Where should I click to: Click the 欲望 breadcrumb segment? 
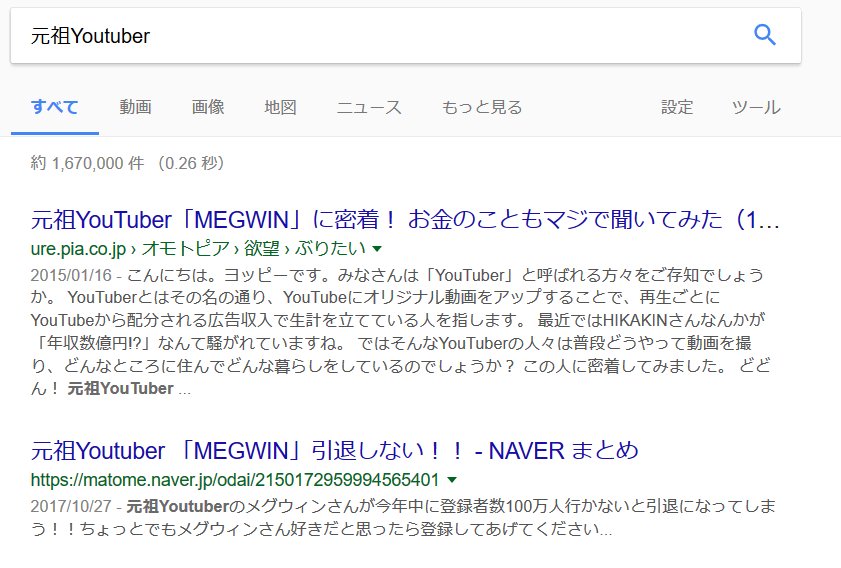[262, 248]
